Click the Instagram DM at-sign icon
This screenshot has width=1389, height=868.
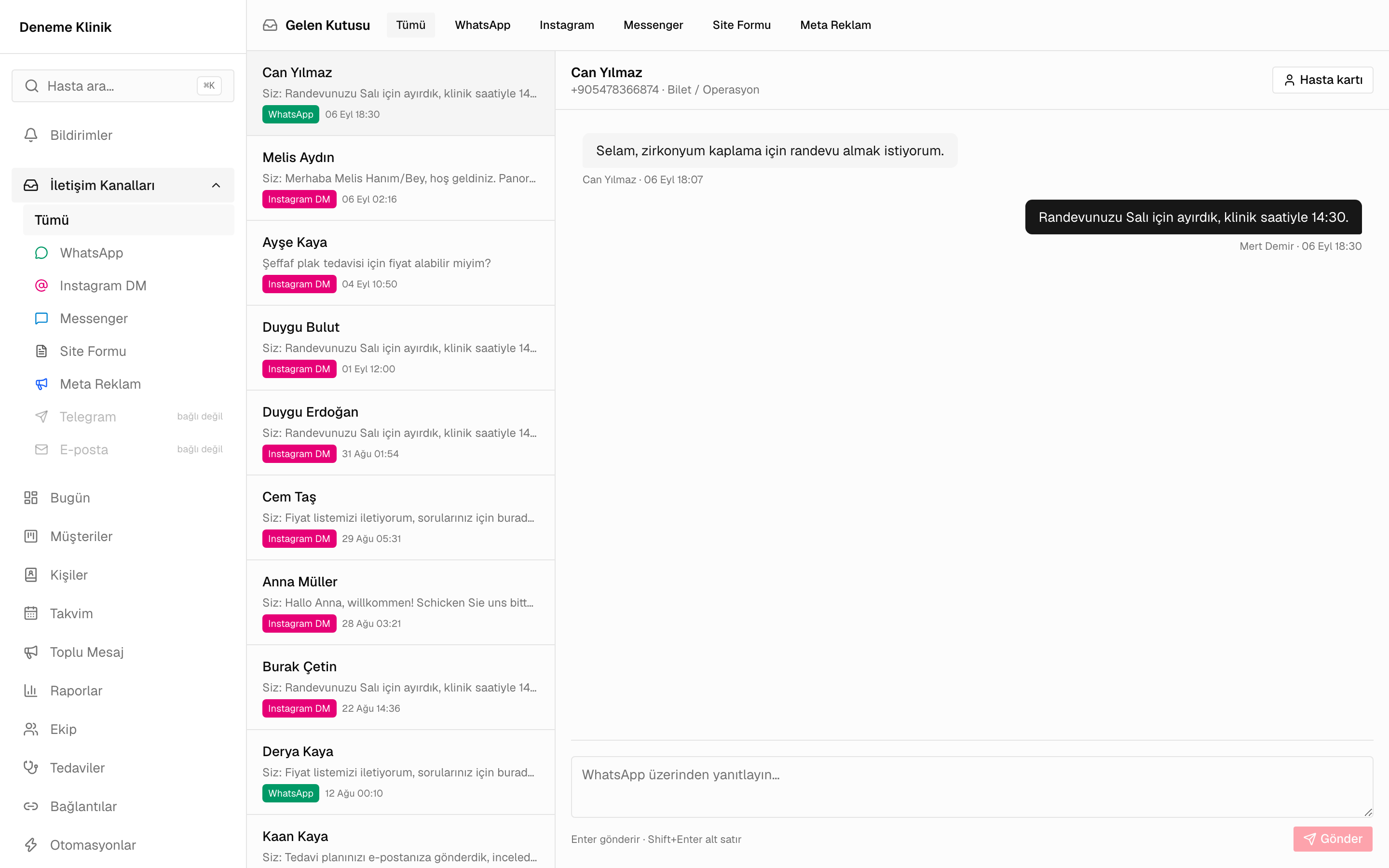41,285
